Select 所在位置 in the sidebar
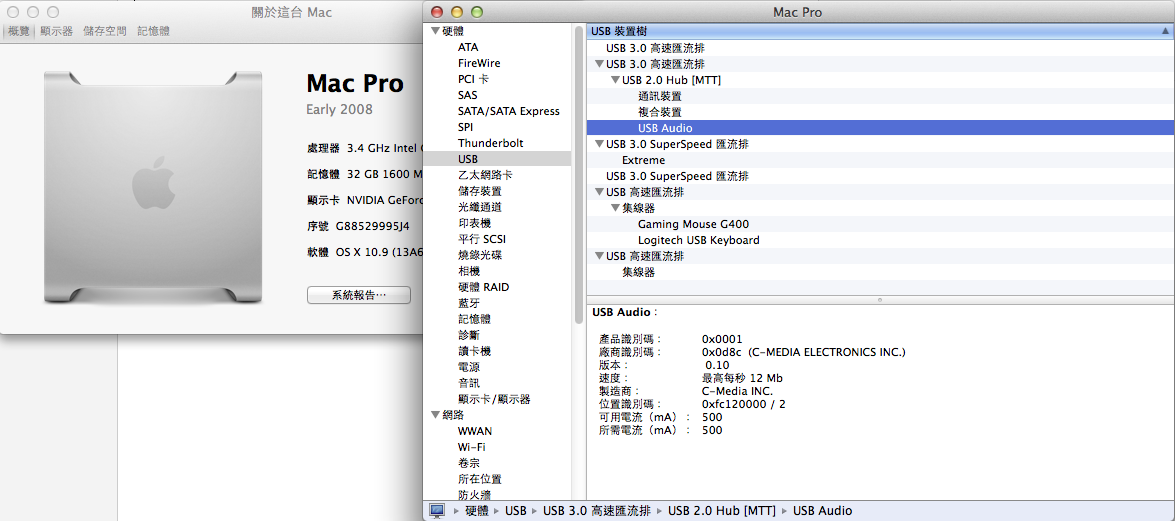 [x=480, y=479]
